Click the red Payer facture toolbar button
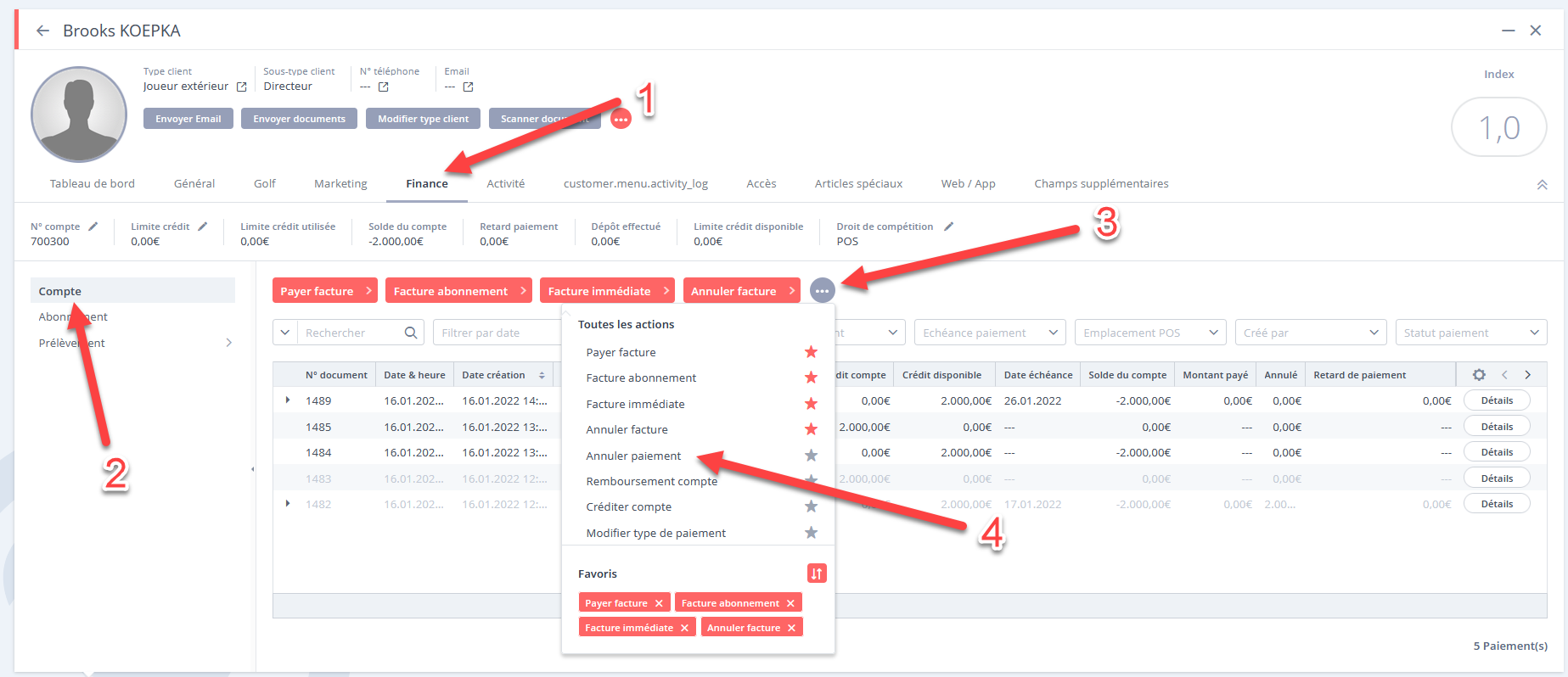1568x677 pixels. coord(325,291)
